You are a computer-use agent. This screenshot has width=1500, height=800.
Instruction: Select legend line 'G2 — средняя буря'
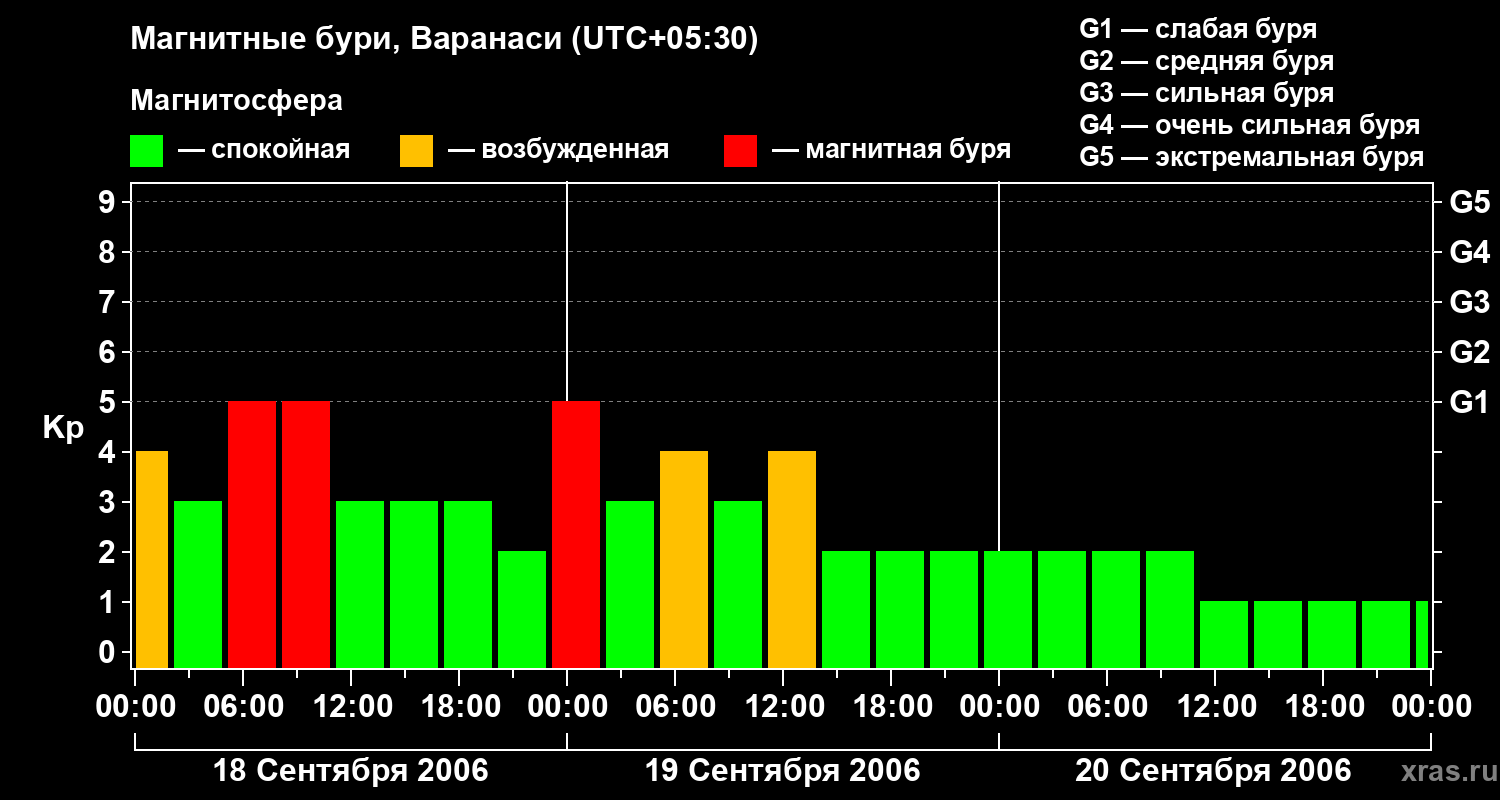[x=1207, y=61]
